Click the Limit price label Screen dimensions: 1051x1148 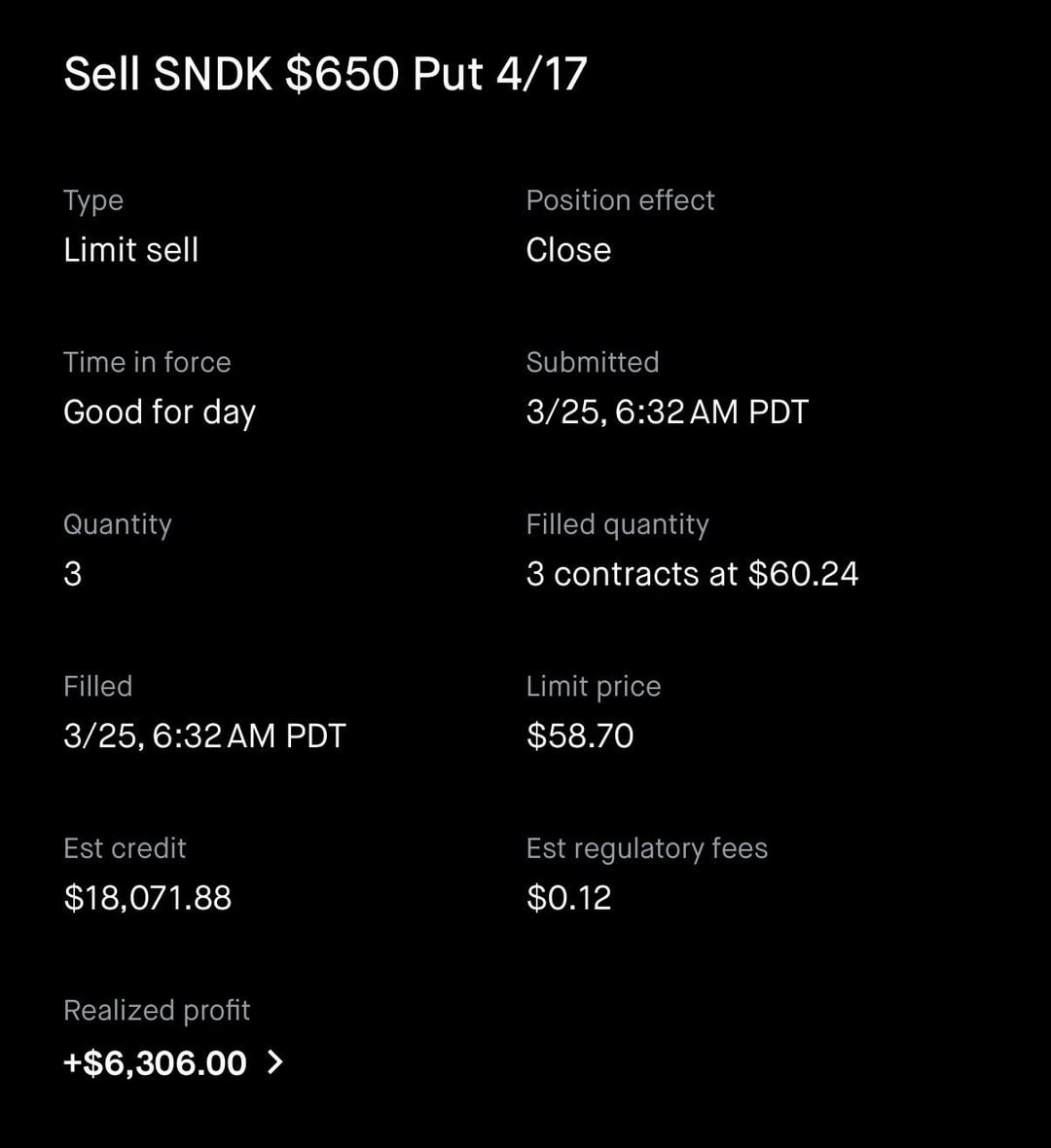[594, 687]
